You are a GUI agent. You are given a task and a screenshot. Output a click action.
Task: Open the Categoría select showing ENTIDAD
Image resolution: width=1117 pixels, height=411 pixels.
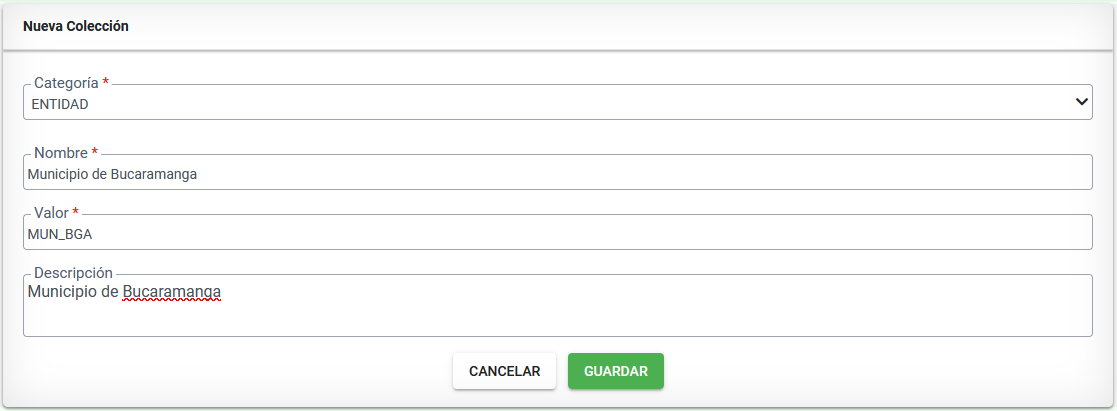[558, 103]
